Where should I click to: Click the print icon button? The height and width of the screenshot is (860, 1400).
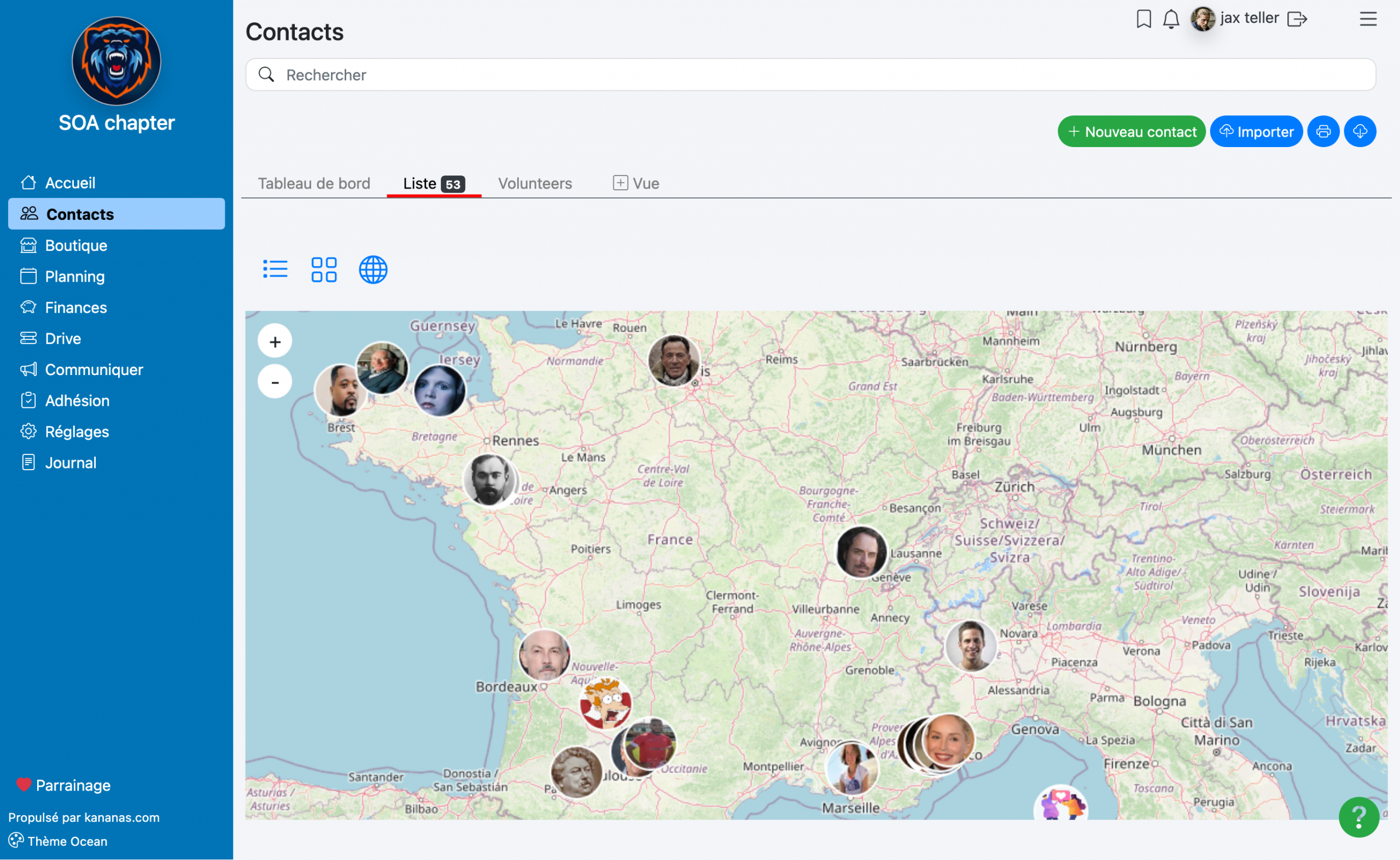coord(1323,131)
